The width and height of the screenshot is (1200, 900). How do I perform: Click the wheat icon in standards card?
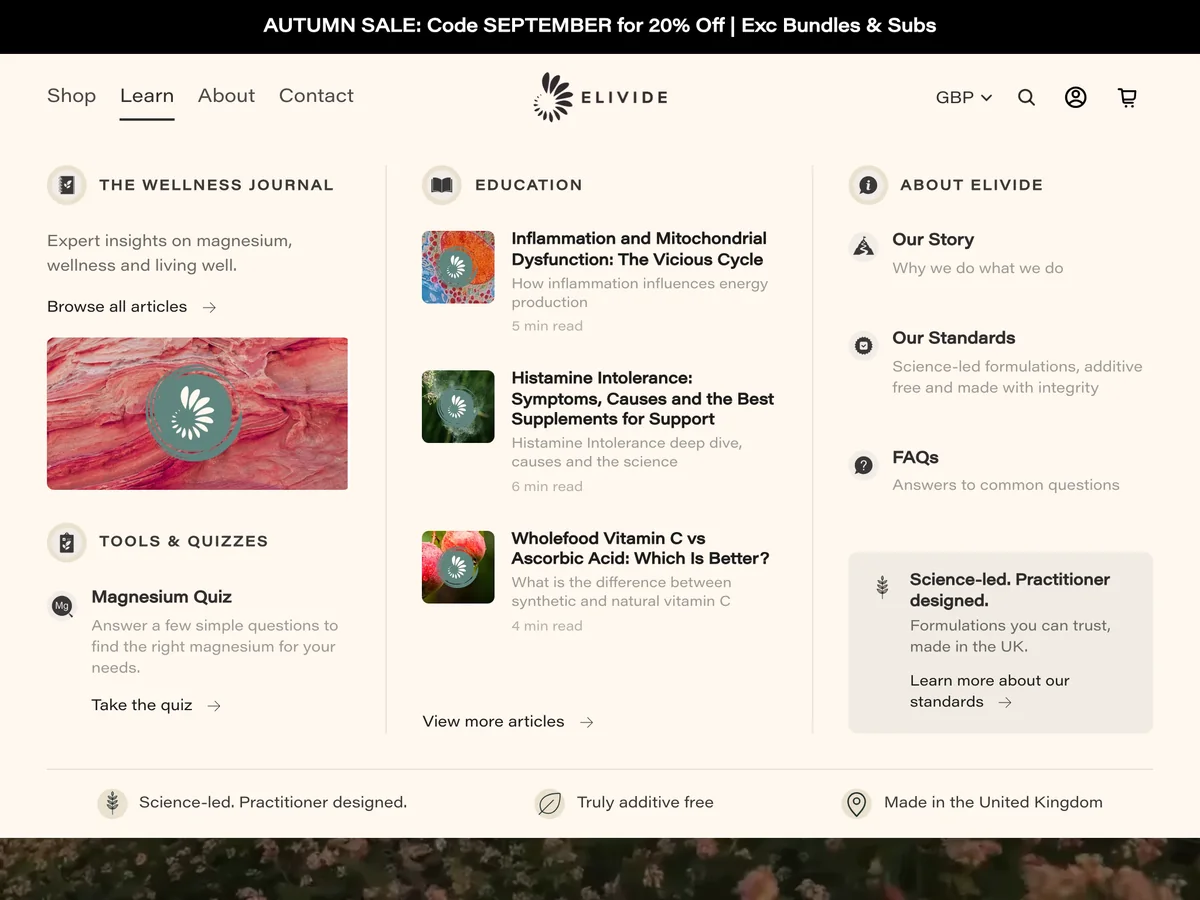pos(882,587)
